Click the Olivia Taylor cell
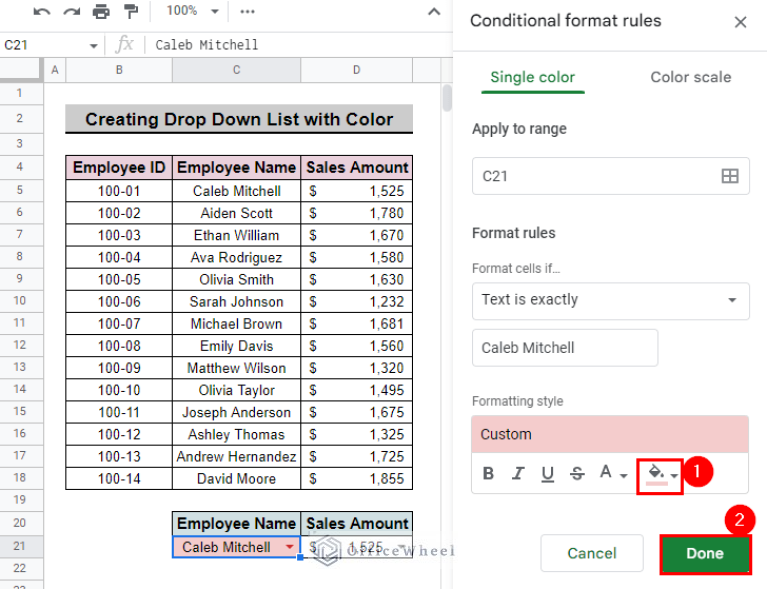 point(236,390)
